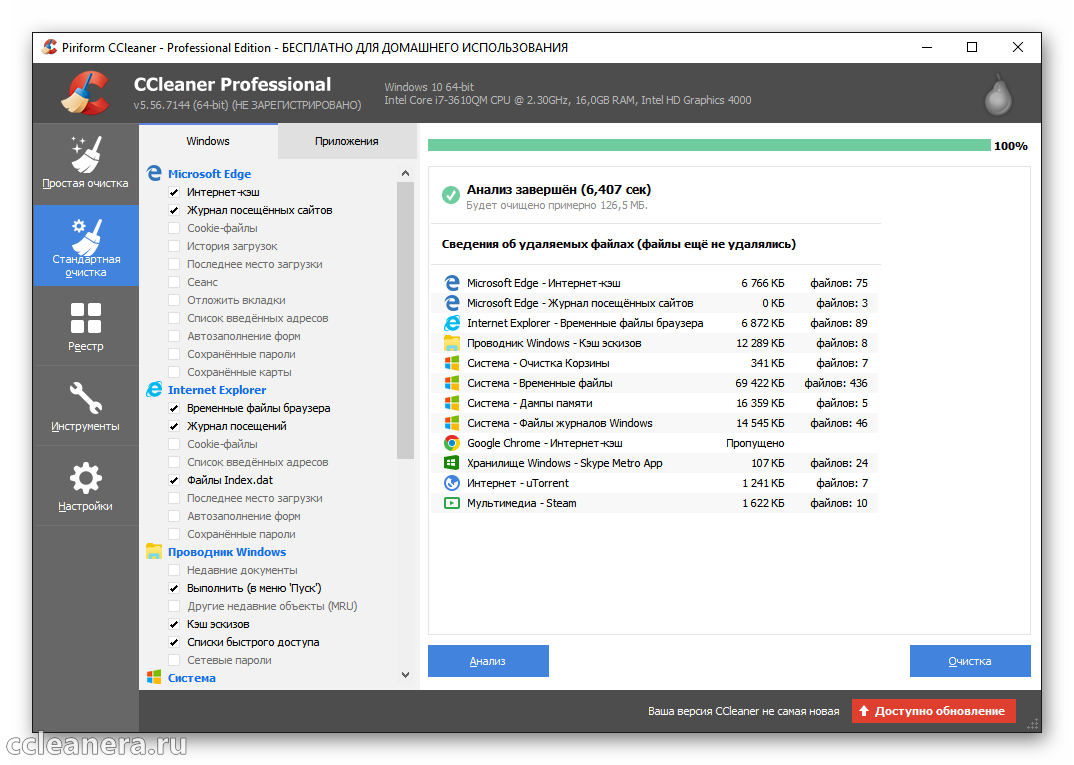1074x765 pixels.
Task: Open the Реестр section icon
Action: coord(86,319)
